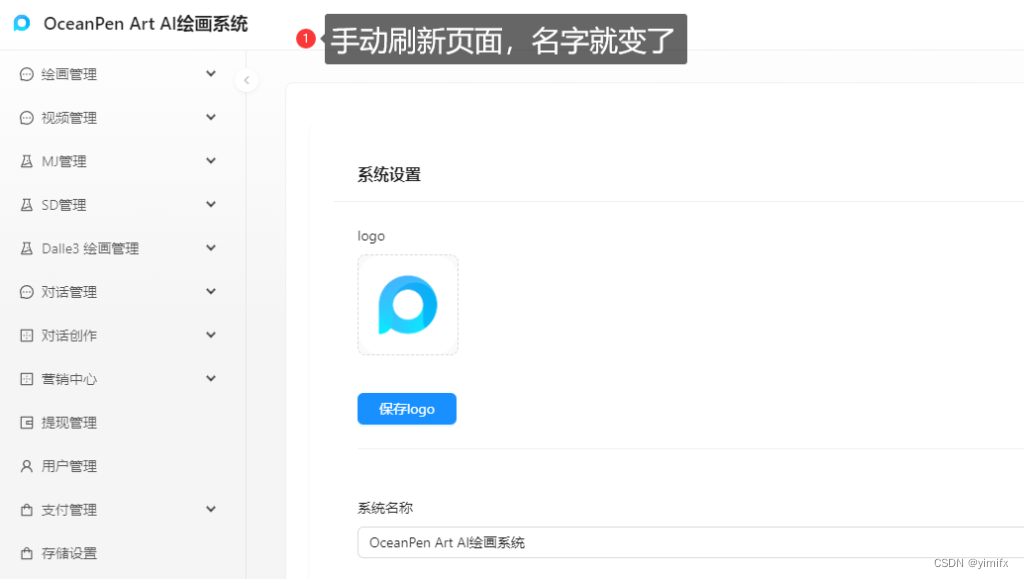Click the 系统名称 field label

tap(385, 508)
